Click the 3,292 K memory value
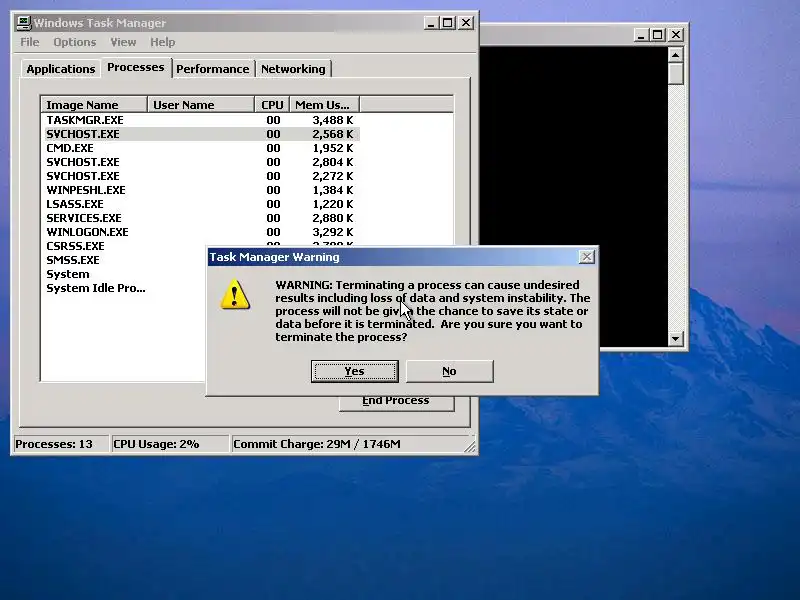This screenshot has width=800, height=600. tap(333, 232)
